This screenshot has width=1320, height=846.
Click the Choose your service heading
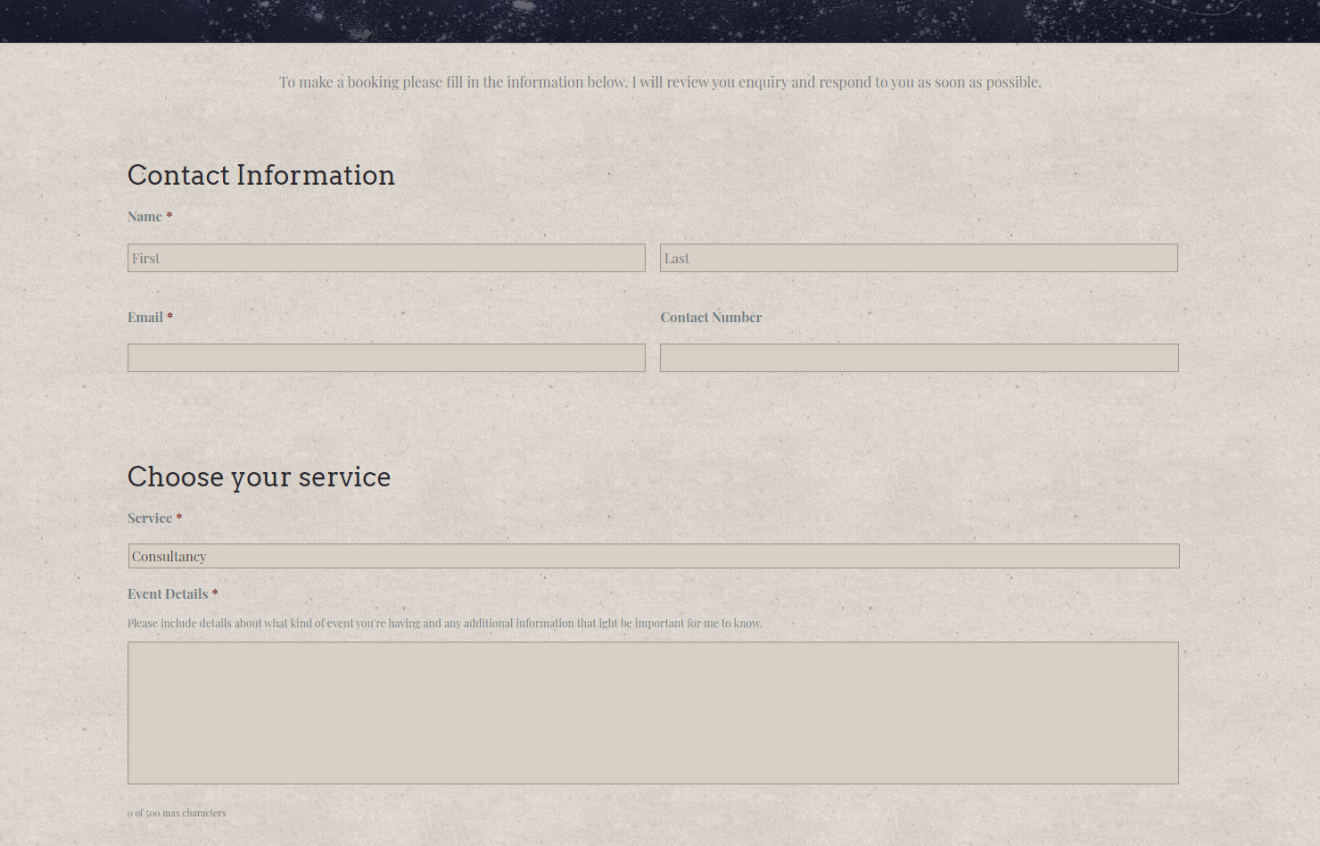pos(259,477)
